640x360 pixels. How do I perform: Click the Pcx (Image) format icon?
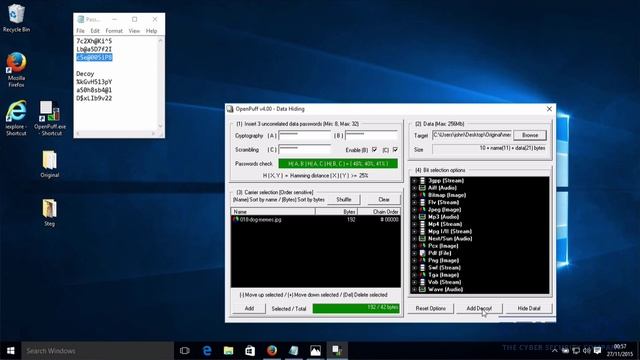[x=422, y=246]
